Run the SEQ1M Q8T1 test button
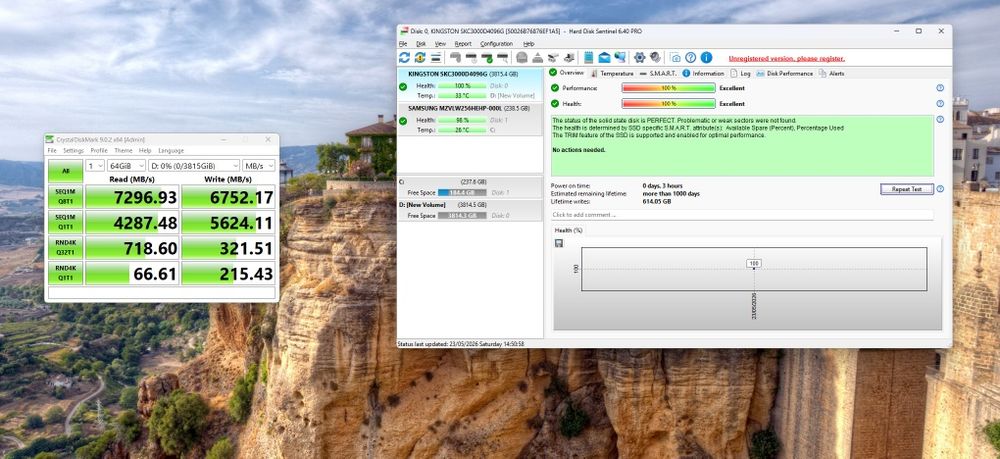This screenshot has width=1000, height=459. (x=65, y=197)
